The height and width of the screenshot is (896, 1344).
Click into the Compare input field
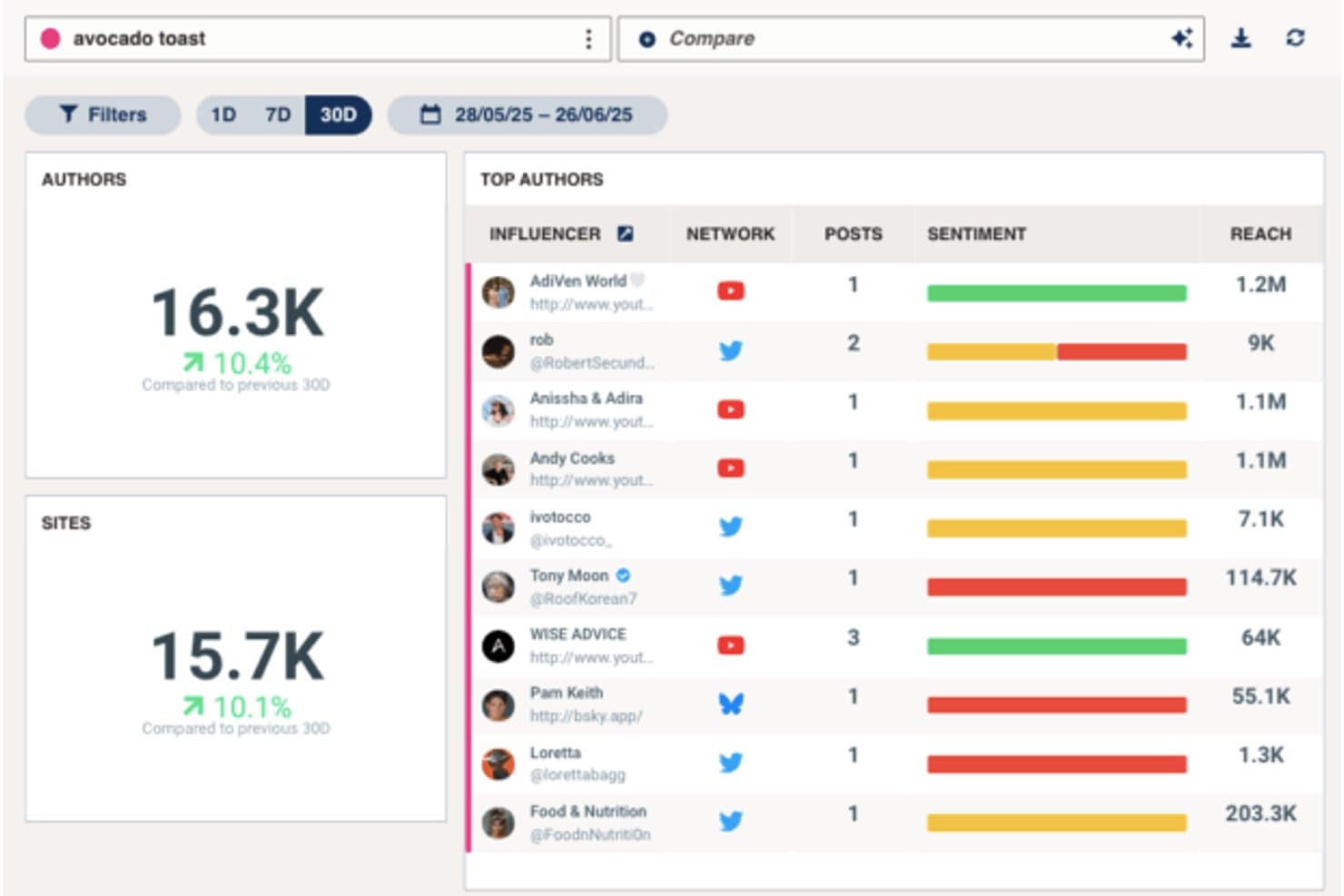tap(911, 39)
